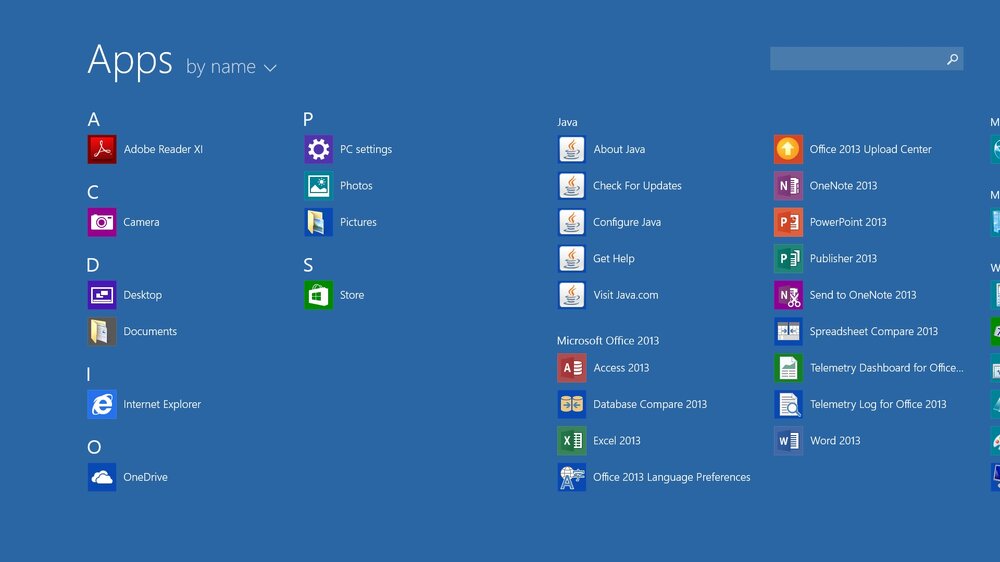Click the magnifier search button

[x=952, y=59]
